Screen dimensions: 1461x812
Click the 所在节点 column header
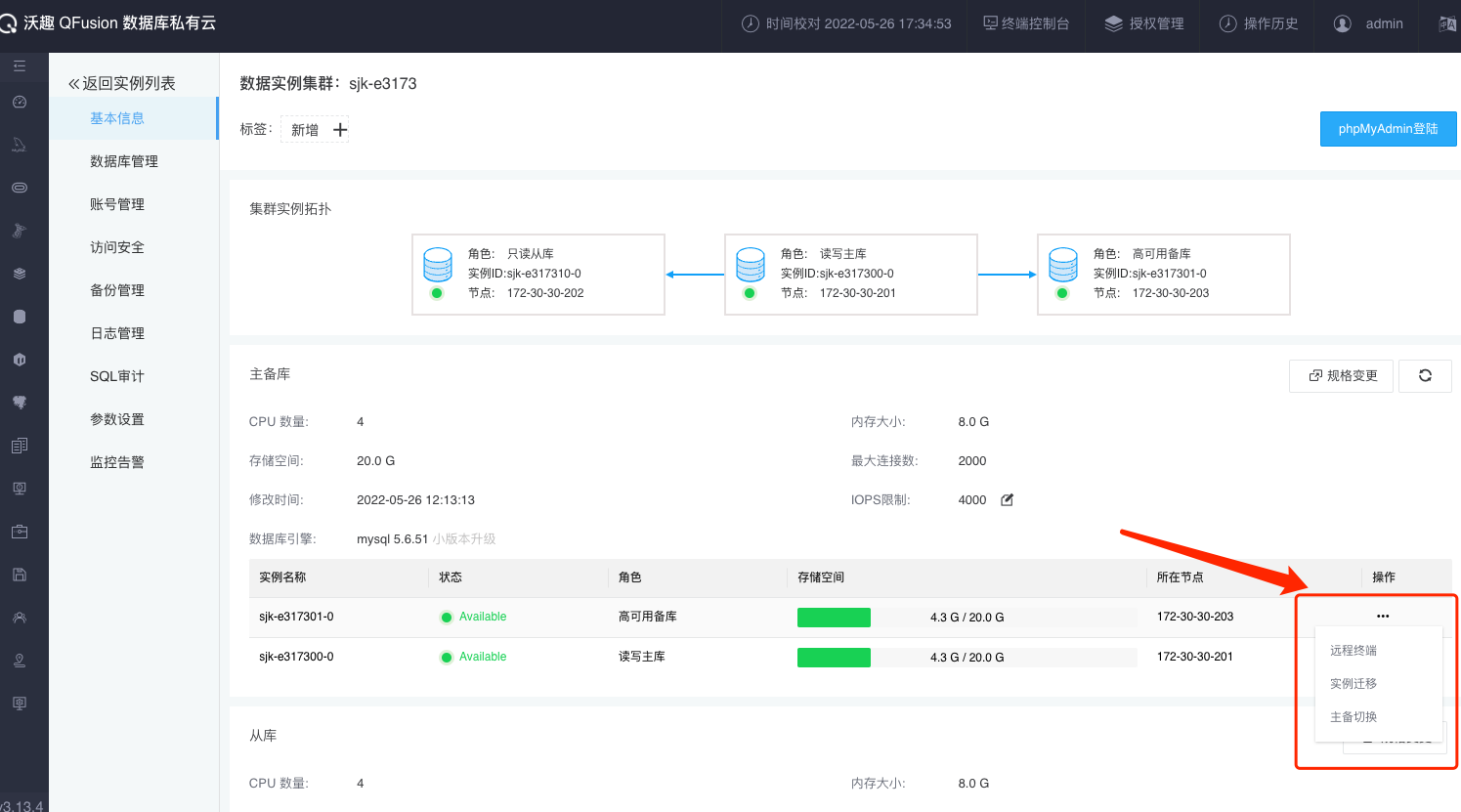(x=1181, y=577)
